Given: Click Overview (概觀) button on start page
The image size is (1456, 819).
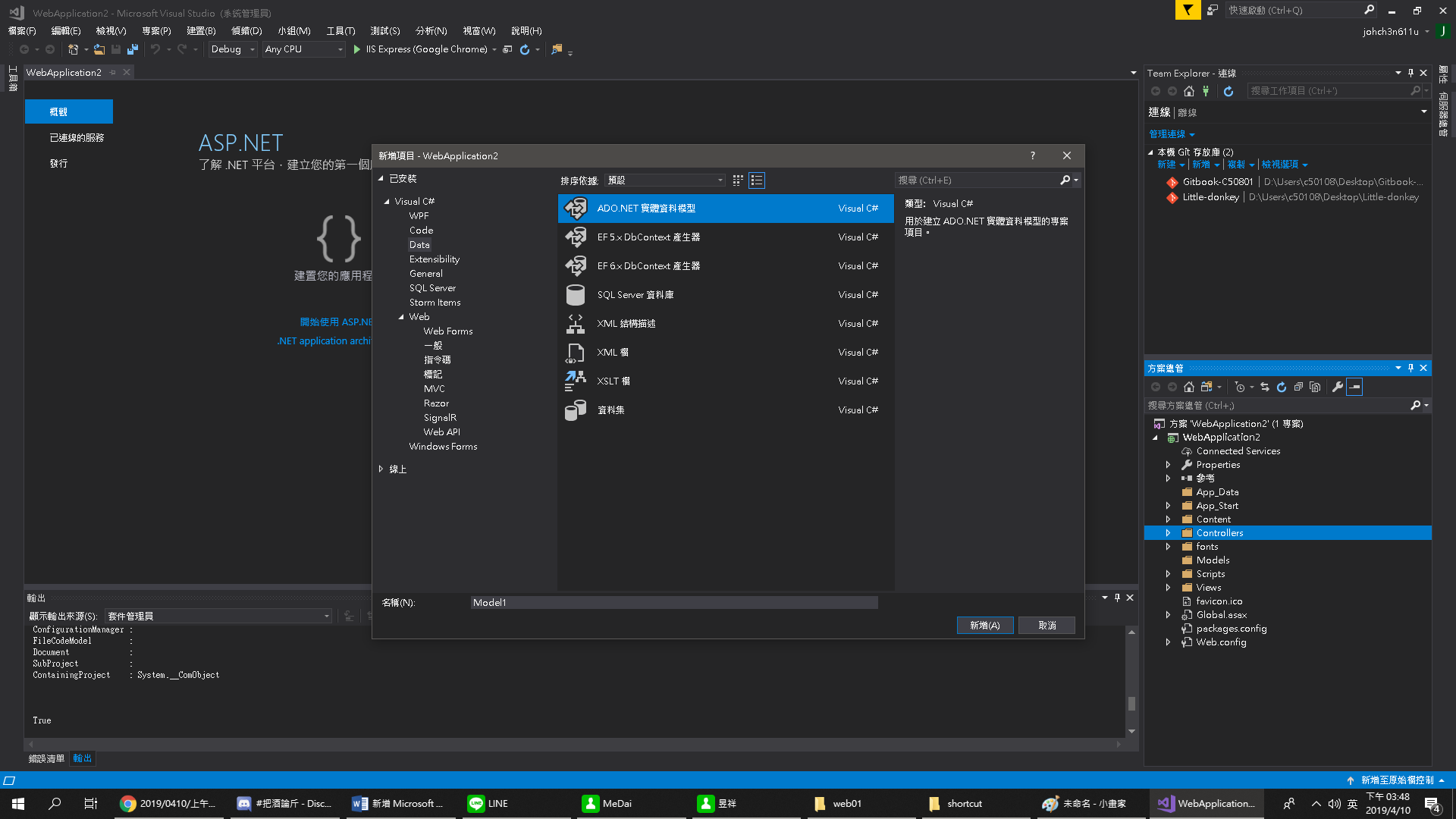Looking at the screenshot, I should coord(69,111).
